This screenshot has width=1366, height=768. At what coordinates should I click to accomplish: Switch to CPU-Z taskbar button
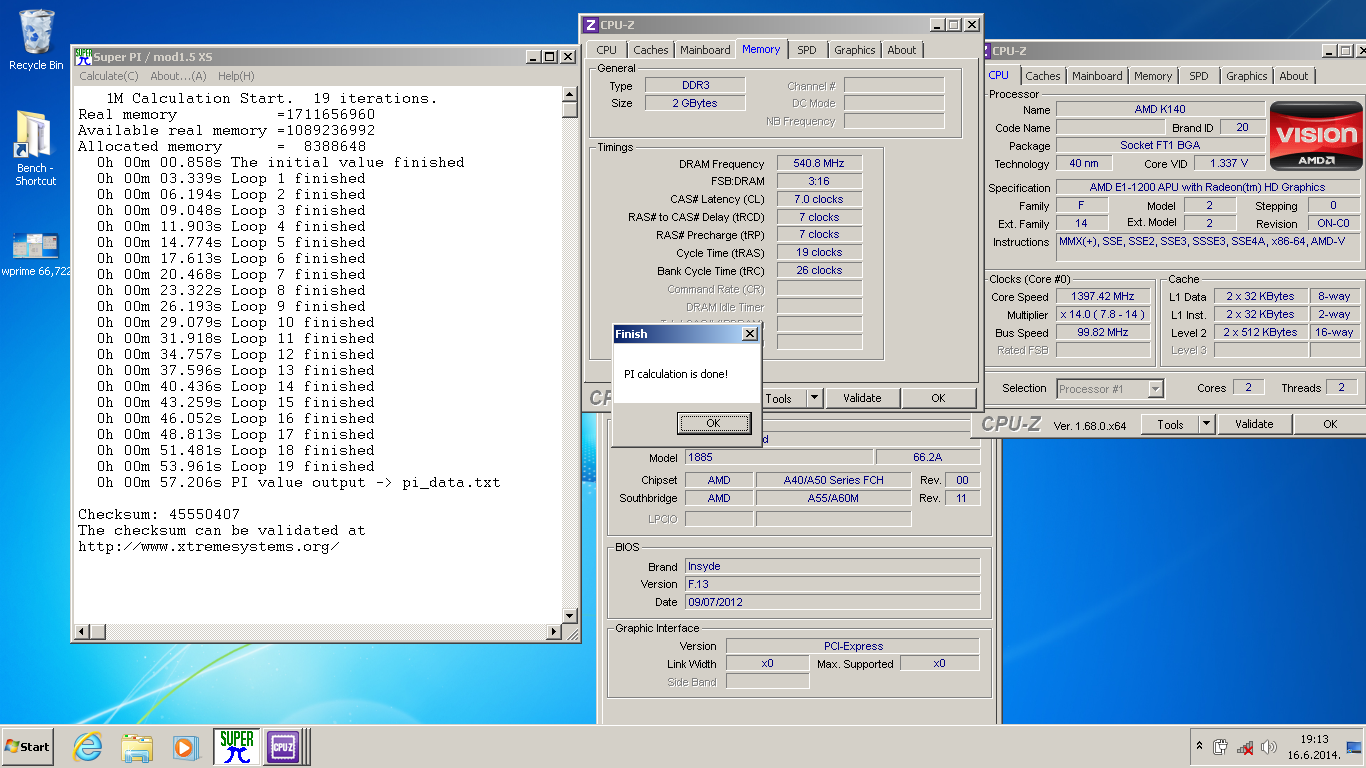[x=283, y=747]
